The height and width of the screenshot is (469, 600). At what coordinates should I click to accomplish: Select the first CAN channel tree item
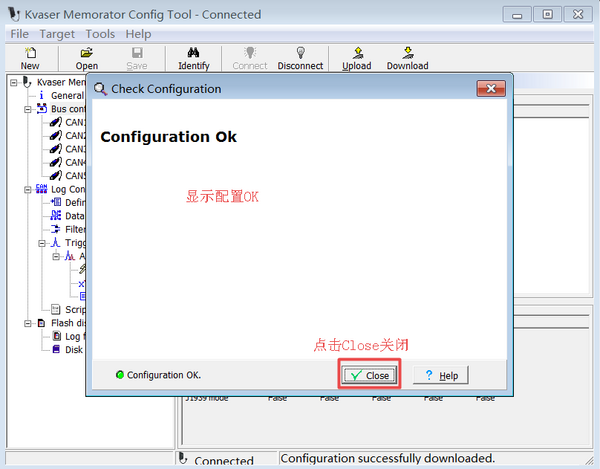(75, 122)
